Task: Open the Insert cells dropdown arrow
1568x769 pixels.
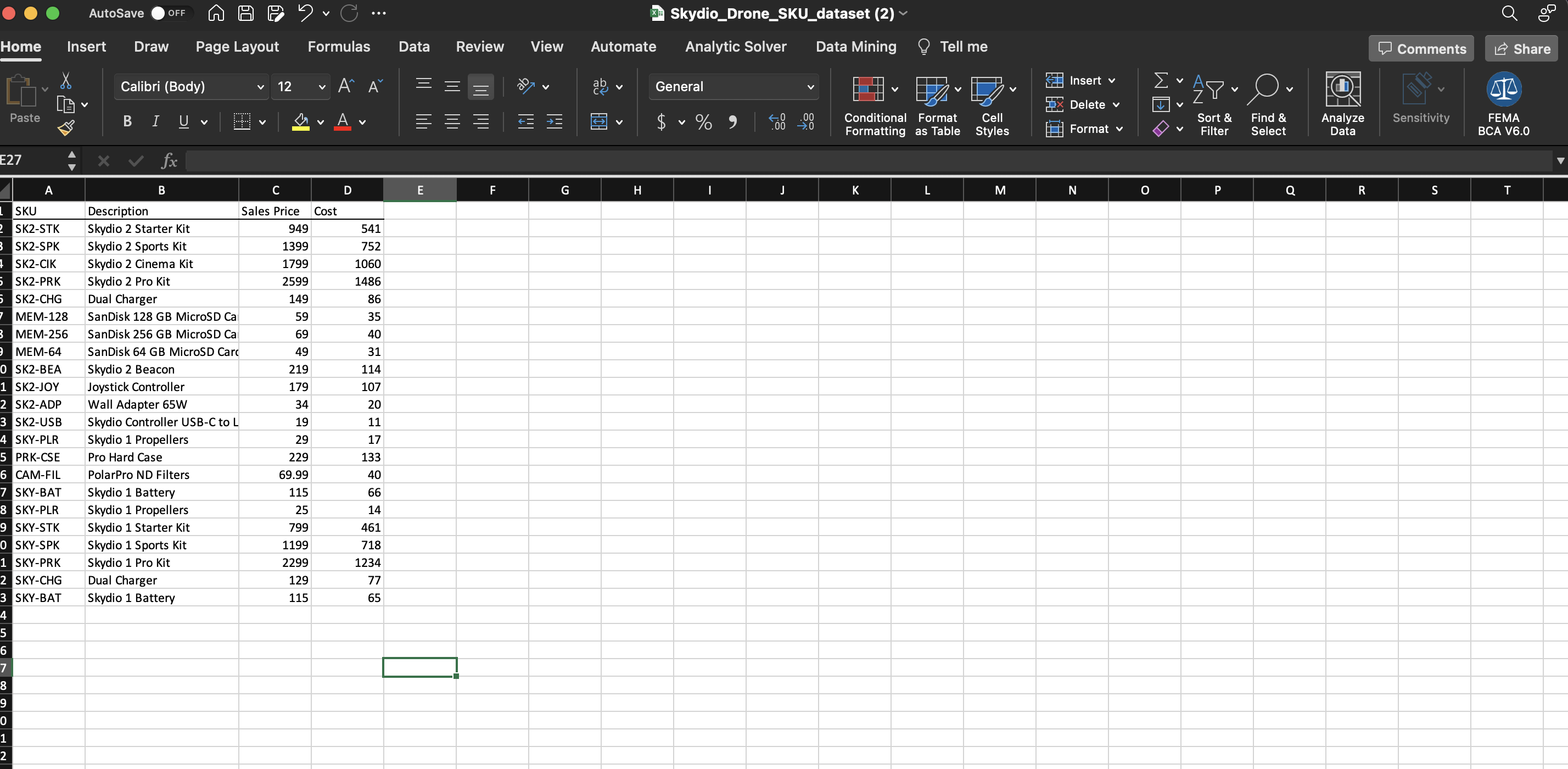Action: point(1112,80)
